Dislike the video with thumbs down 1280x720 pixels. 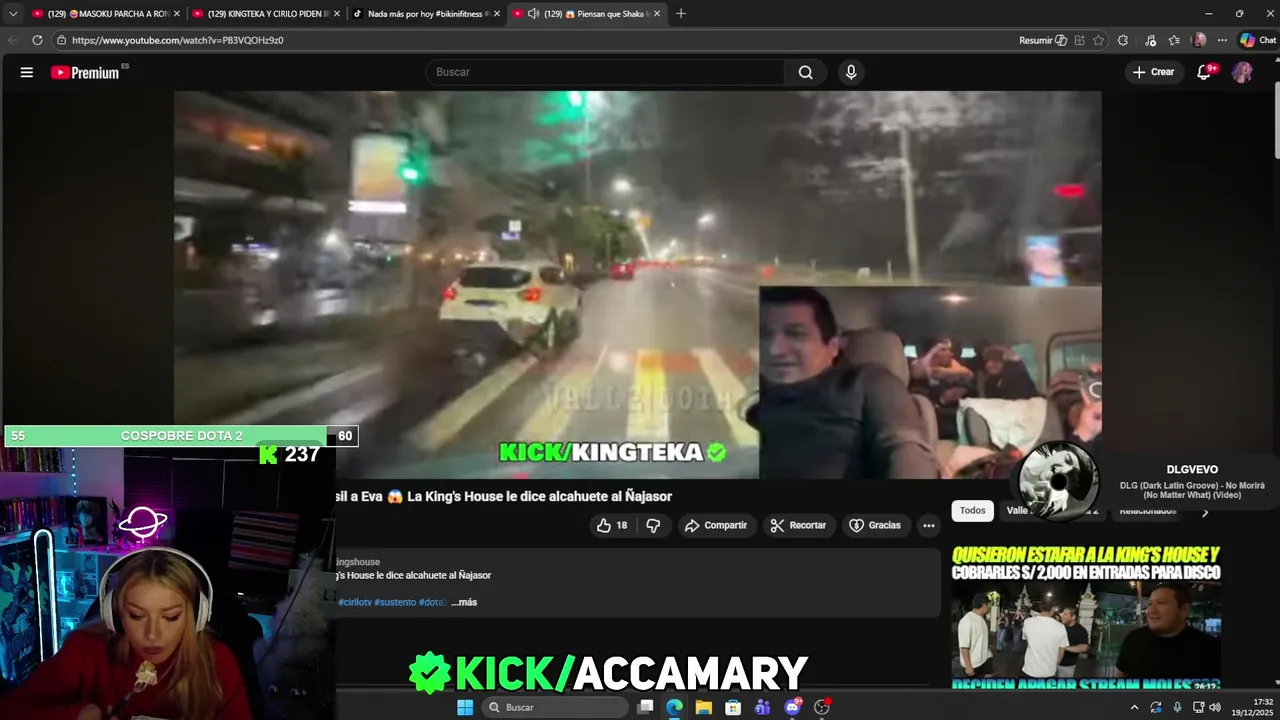(653, 525)
